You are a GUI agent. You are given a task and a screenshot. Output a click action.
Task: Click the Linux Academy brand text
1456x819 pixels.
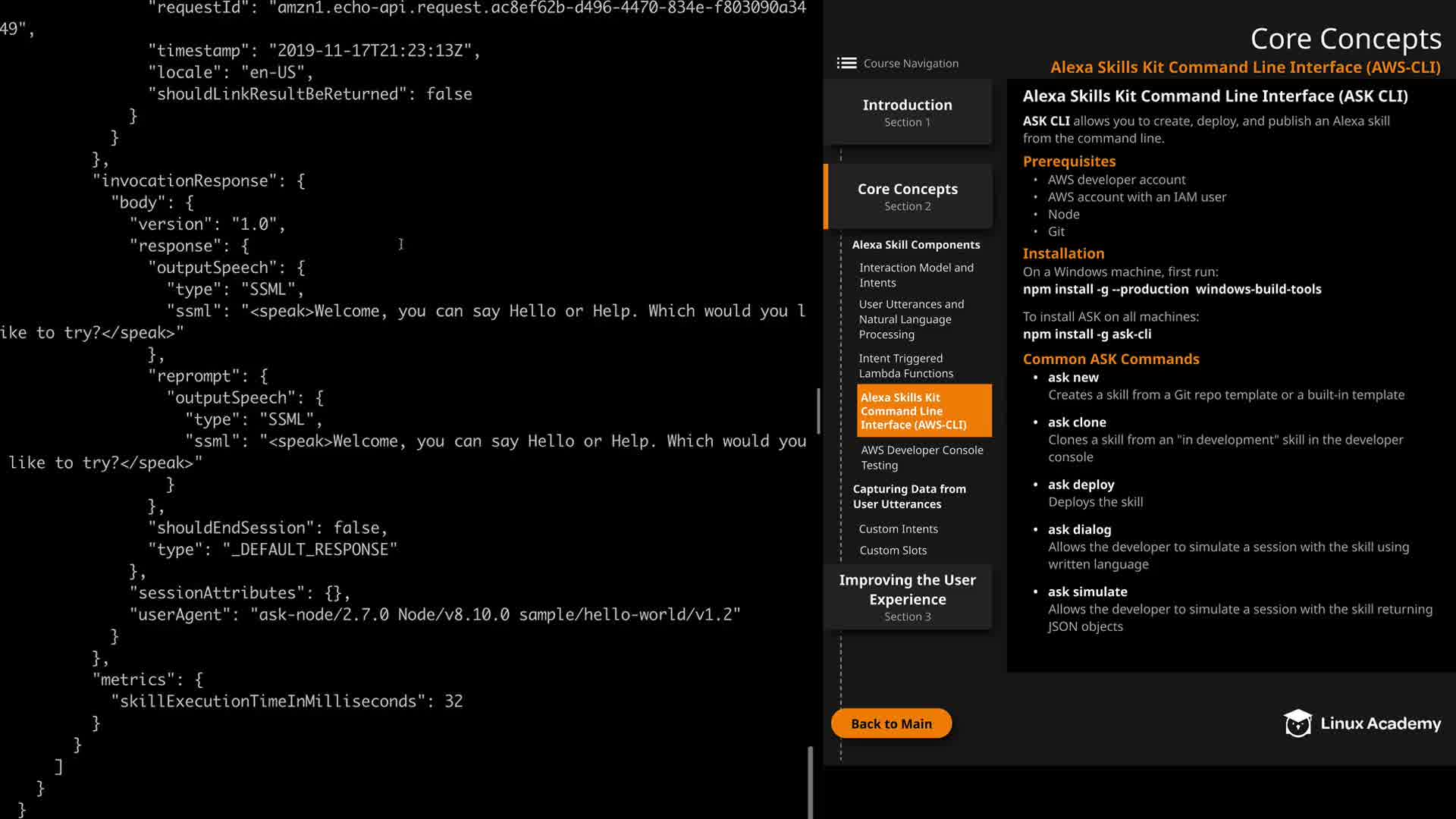coord(1380,723)
